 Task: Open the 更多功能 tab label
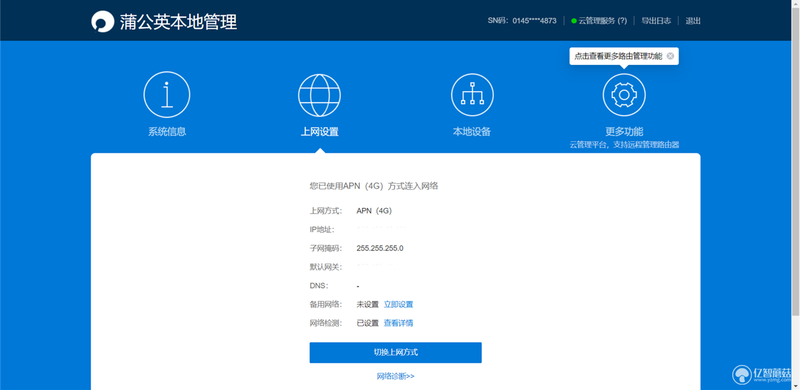[624, 131]
